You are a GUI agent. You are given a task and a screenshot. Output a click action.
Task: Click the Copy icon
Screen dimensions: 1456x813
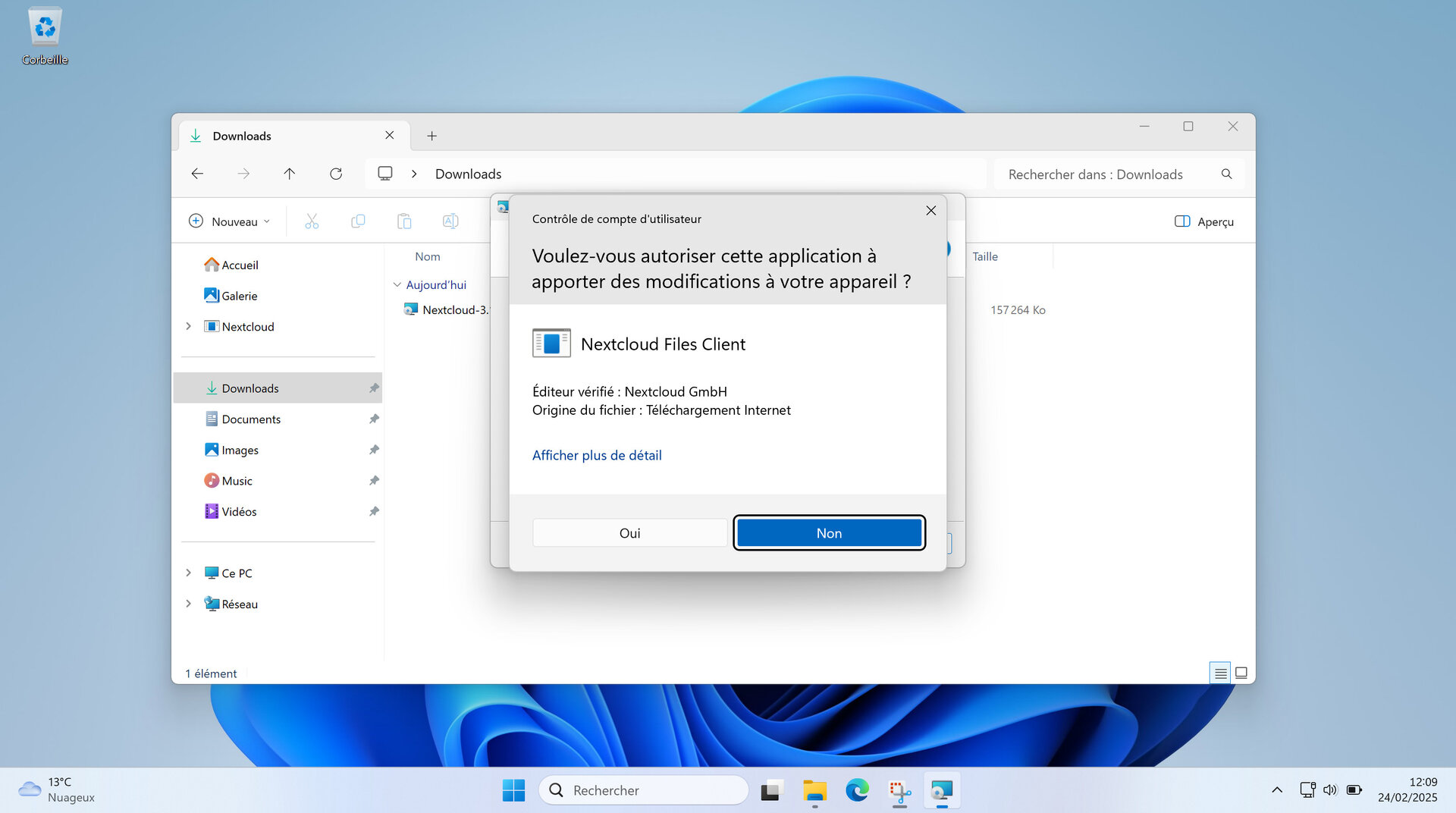[x=358, y=221]
